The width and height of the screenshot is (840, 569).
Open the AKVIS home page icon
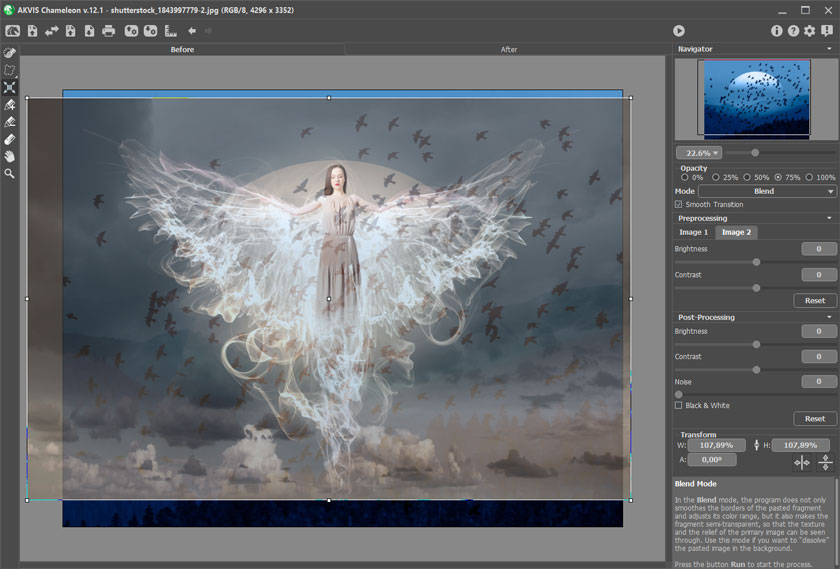(x=12, y=31)
